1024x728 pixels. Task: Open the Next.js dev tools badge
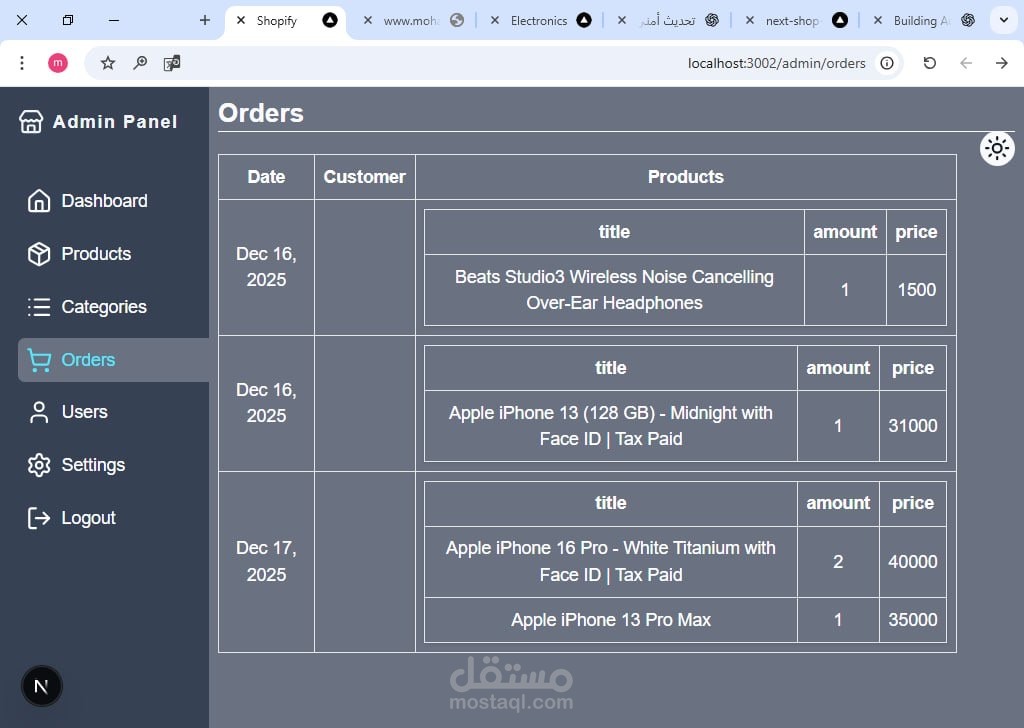(x=41, y=686)
